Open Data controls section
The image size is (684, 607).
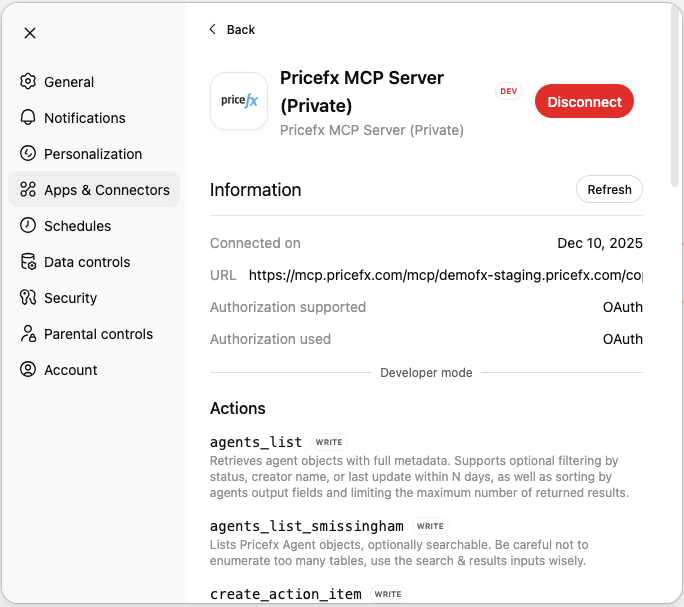click(94, 261)
